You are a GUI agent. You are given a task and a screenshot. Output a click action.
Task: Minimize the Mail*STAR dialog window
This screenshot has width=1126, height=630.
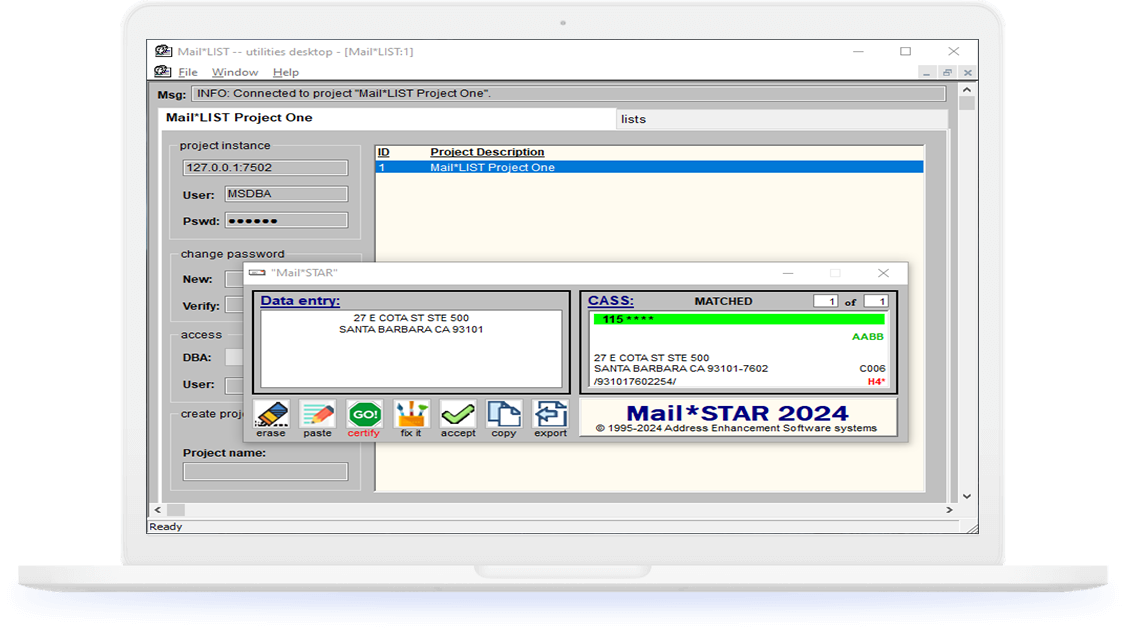(788, 273)
